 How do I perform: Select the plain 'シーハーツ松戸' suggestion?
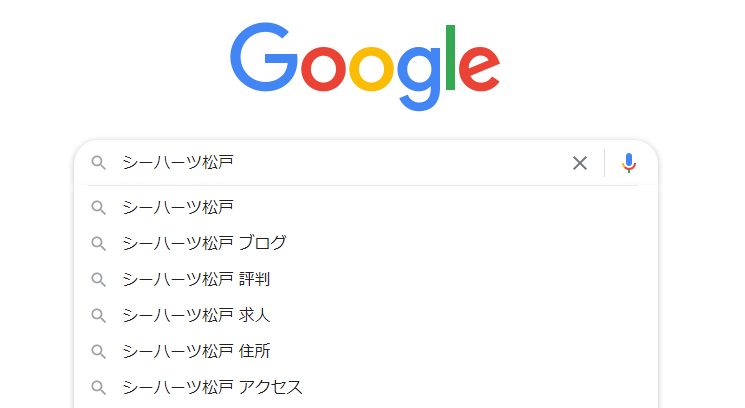pos(178,207)
